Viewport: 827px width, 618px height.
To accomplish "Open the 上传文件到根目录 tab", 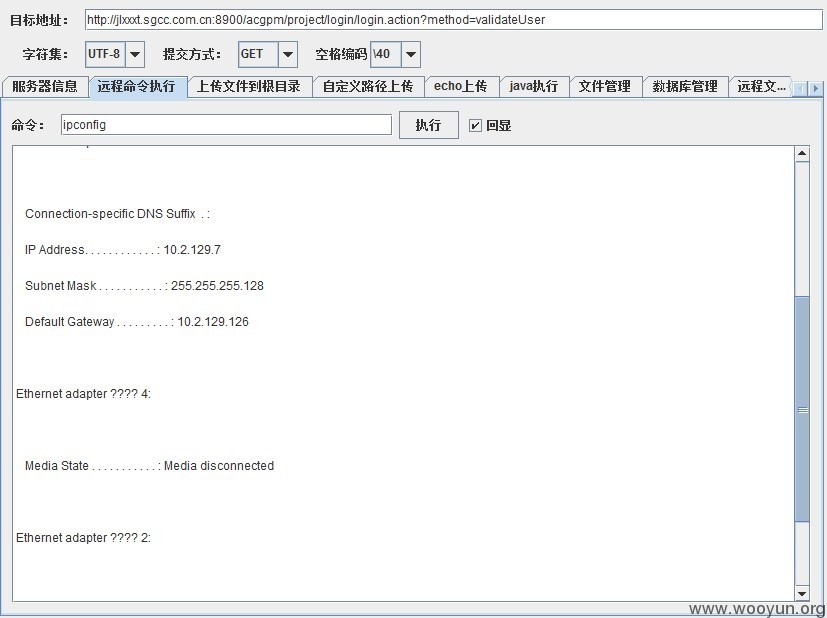I will (x=249, y=86).
